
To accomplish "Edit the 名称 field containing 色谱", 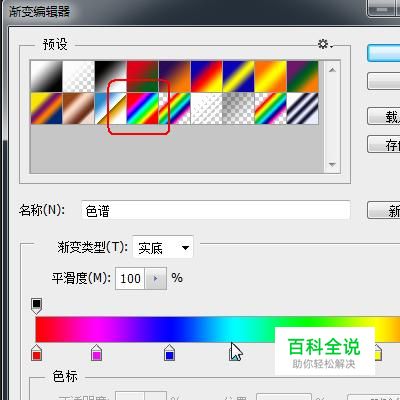I will [216, 210].
